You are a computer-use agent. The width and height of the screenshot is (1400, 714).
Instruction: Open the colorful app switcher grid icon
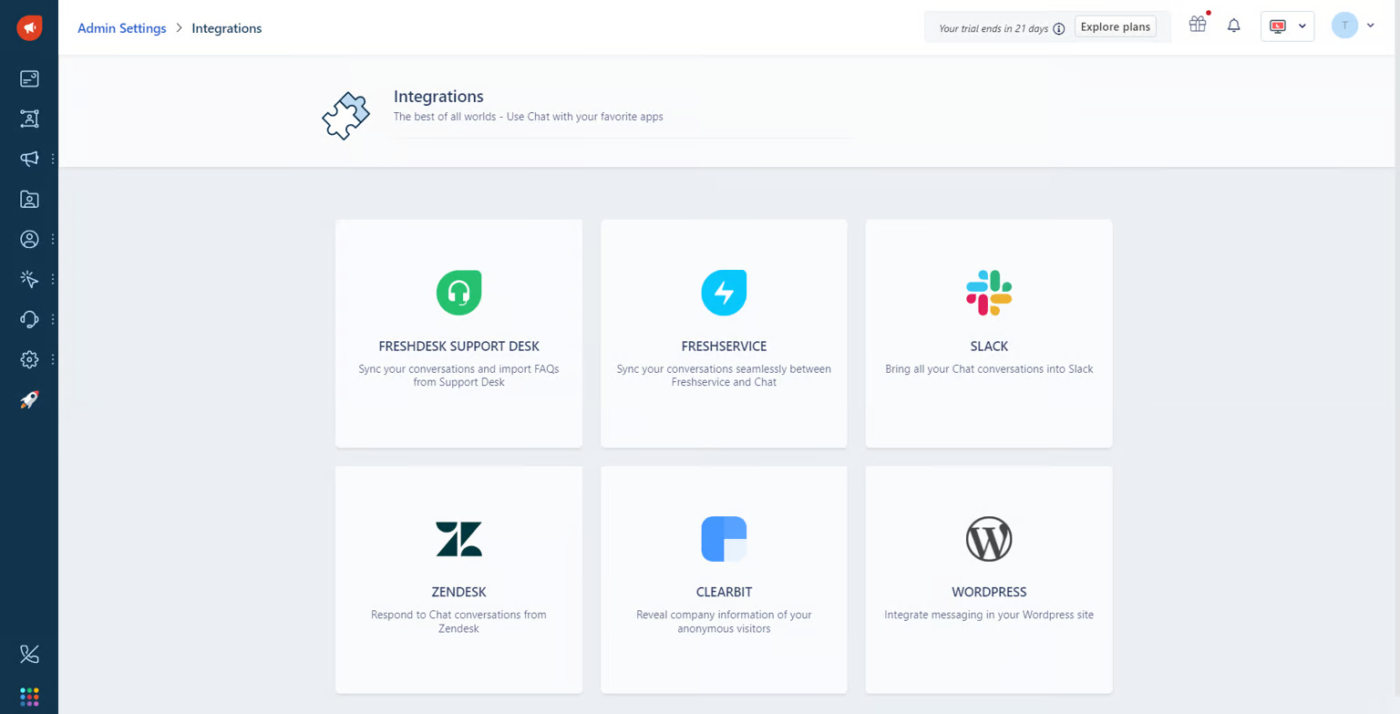tap(29, 696)
